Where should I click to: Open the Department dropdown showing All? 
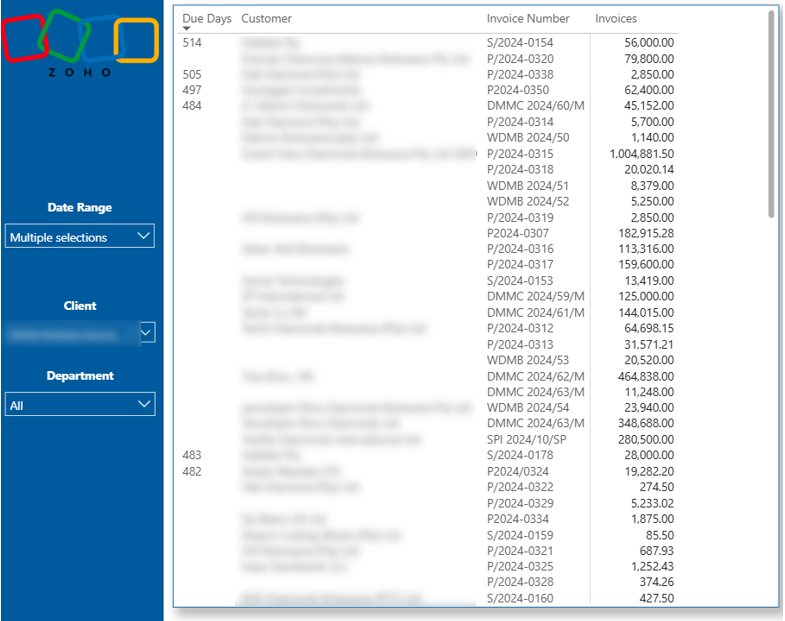tap(80, 404)
